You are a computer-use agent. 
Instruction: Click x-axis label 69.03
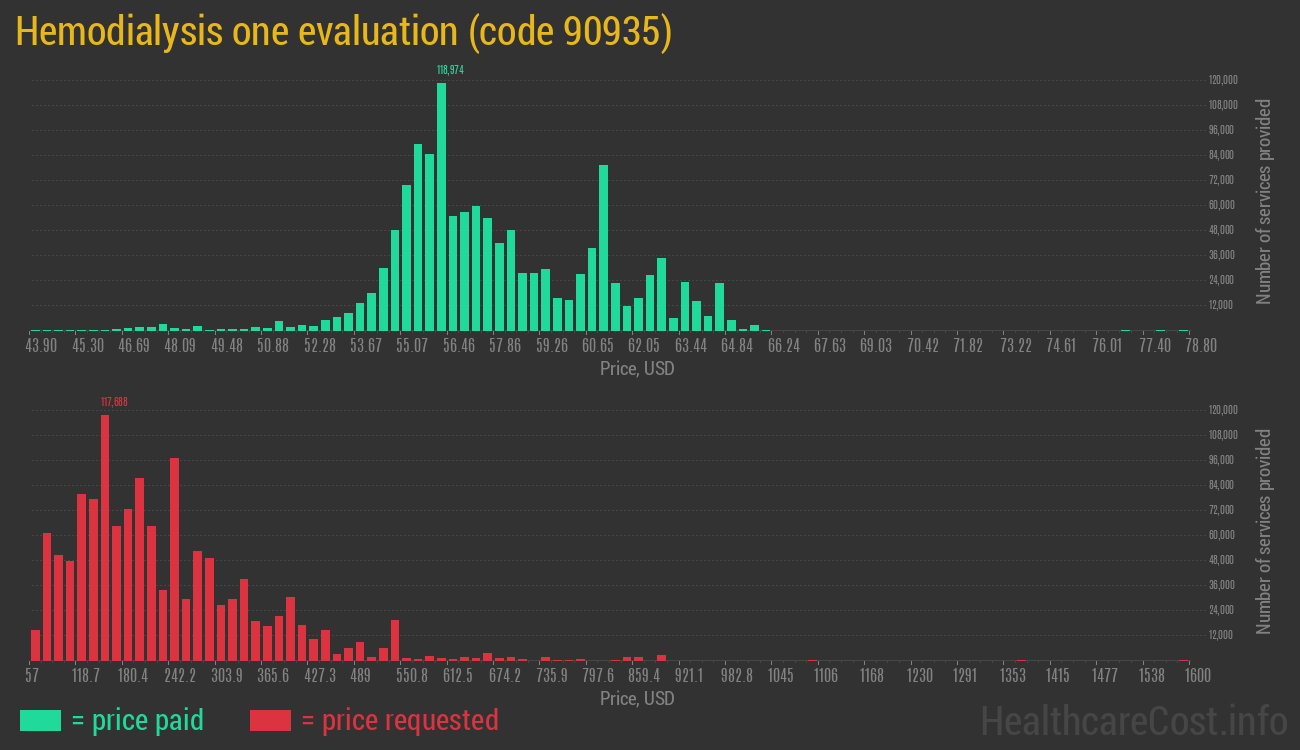pos(876,346)
